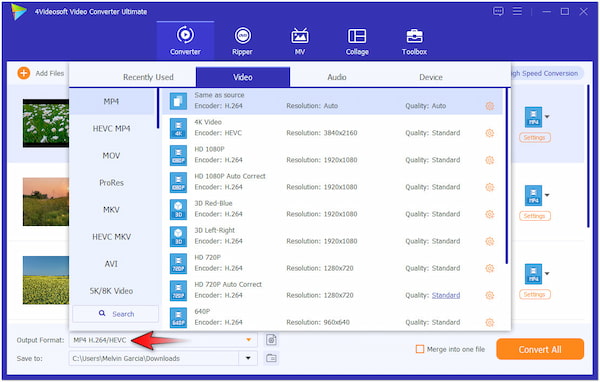Select MKV in the format list

(111, 210)
